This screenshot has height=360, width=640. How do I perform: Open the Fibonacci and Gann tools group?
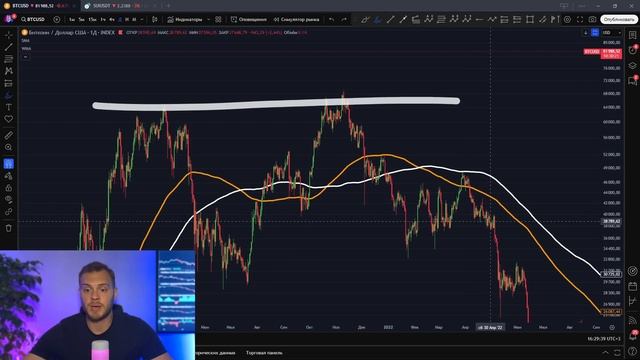pos(9,59)
